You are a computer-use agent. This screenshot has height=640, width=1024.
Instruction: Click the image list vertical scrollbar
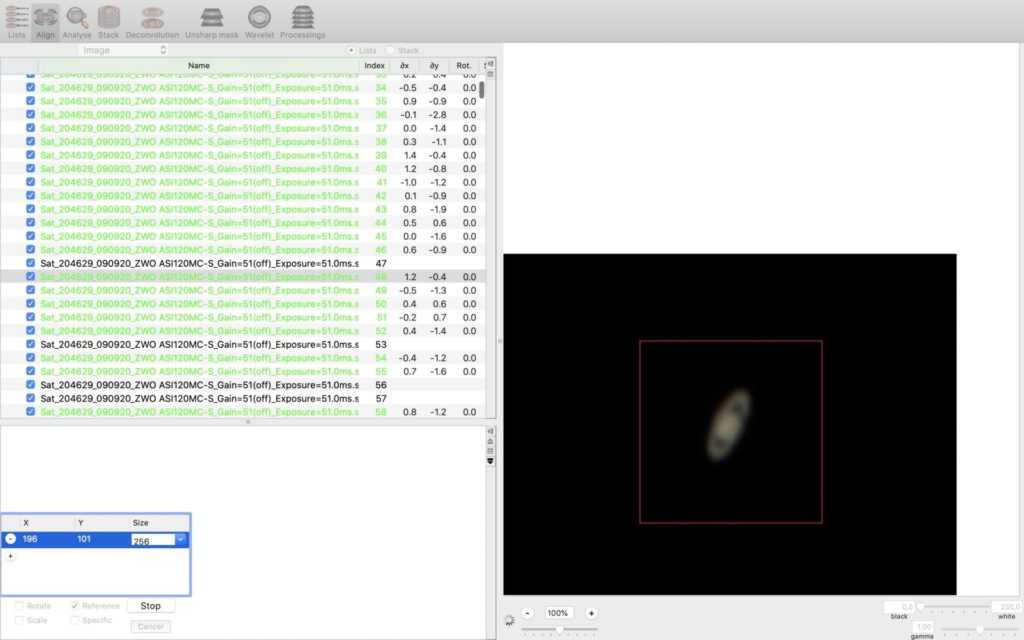coord(482,89)
